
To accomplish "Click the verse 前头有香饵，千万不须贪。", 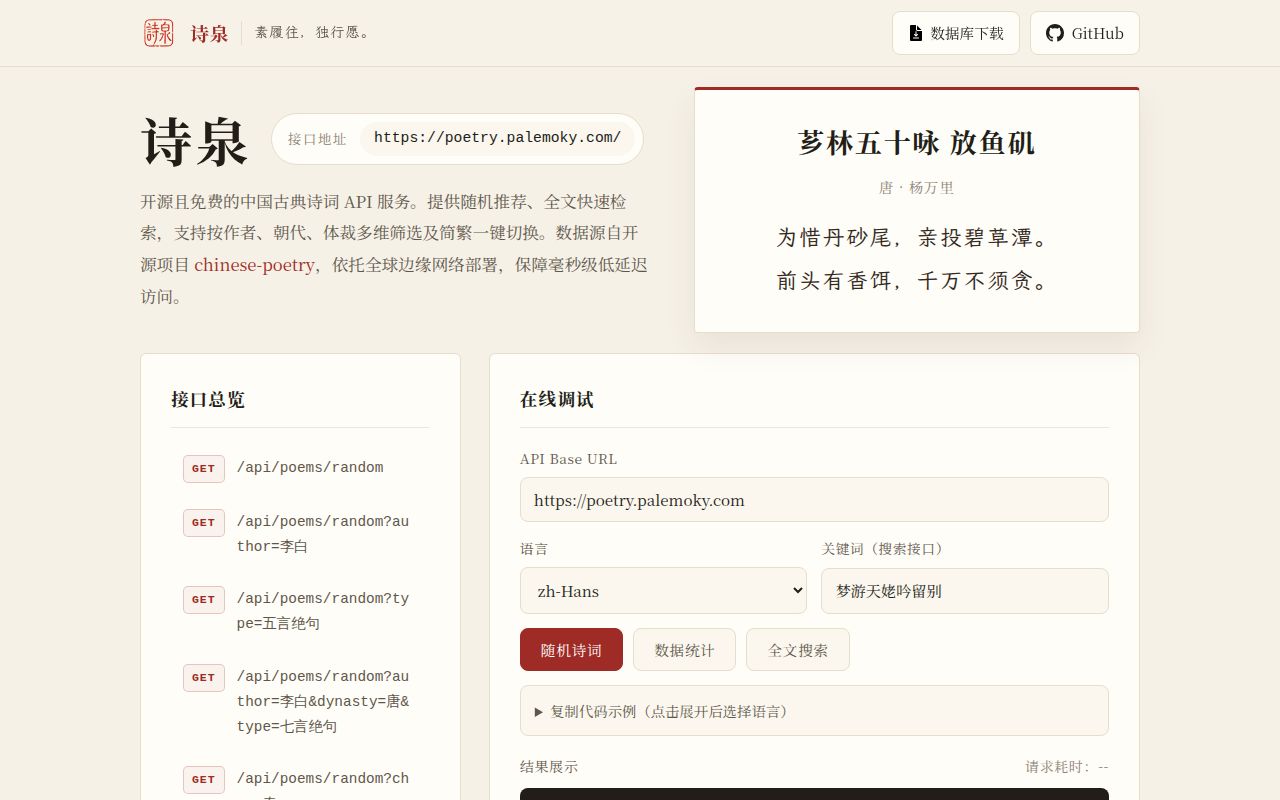I will pyautogui.click(x=916, y=282).
